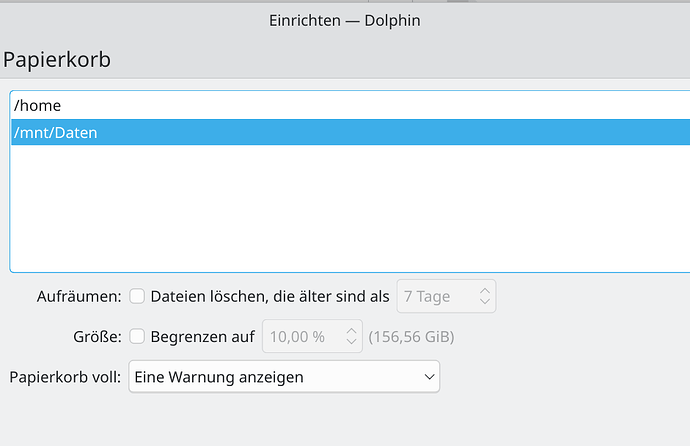Image resolution: width=690 pixels, height=446 pixels.
Task: Increase days with the "7 Tage" up arrow
Action: [x=484, y=290]
